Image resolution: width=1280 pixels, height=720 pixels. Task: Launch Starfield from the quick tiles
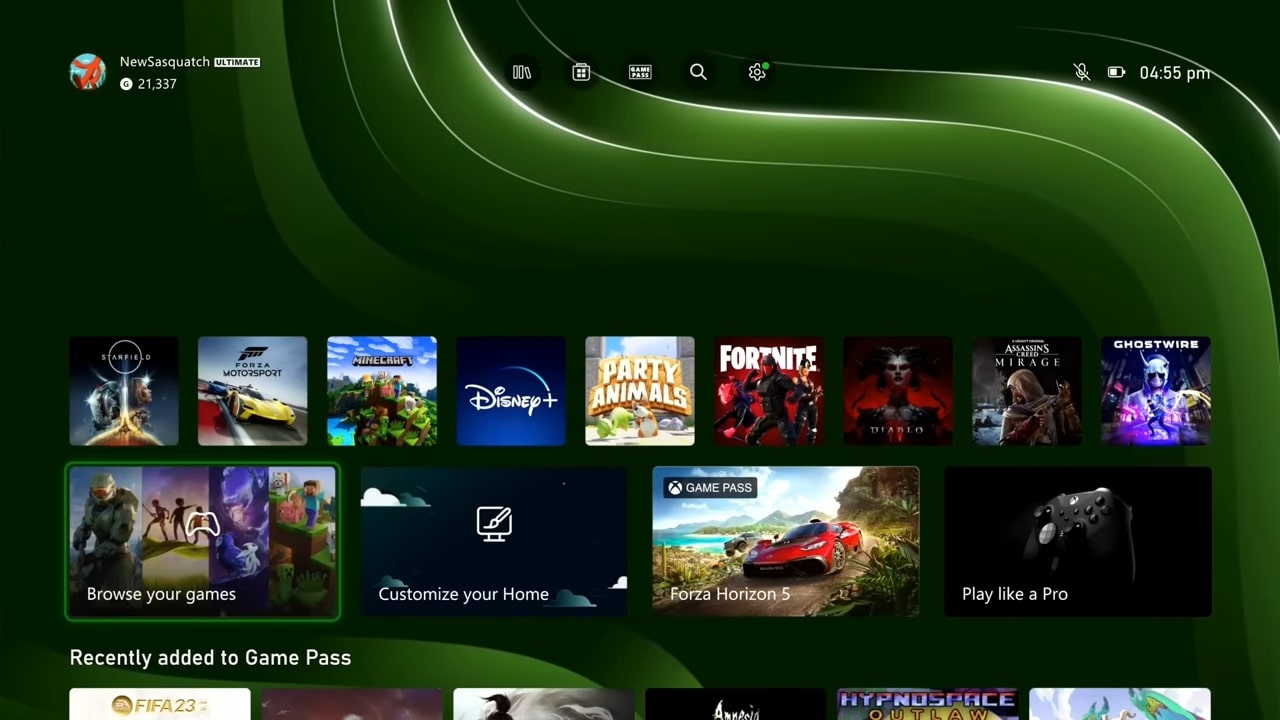pyautogui.click(x=123, y=390)
